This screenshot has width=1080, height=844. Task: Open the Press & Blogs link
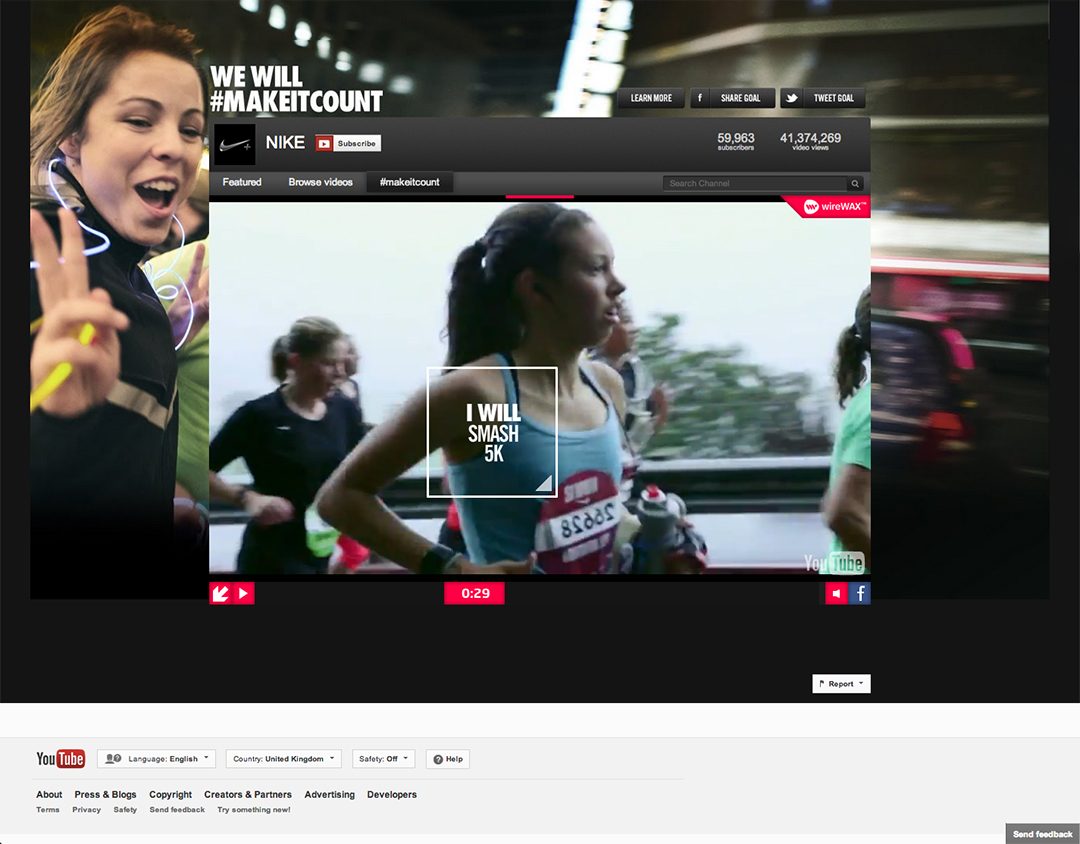click(x=105, y=794)
